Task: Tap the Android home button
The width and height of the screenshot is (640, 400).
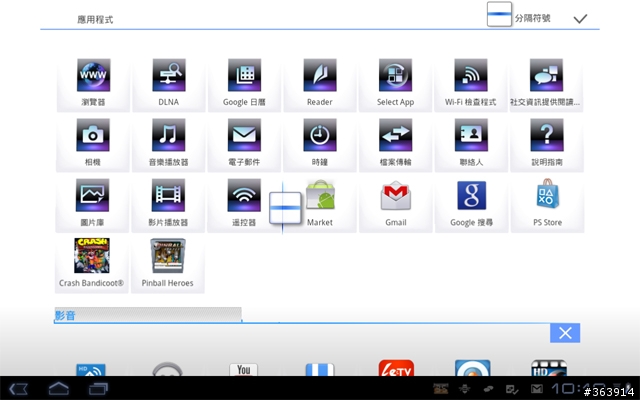Action: pyautogui.click(x=59, y=388)
